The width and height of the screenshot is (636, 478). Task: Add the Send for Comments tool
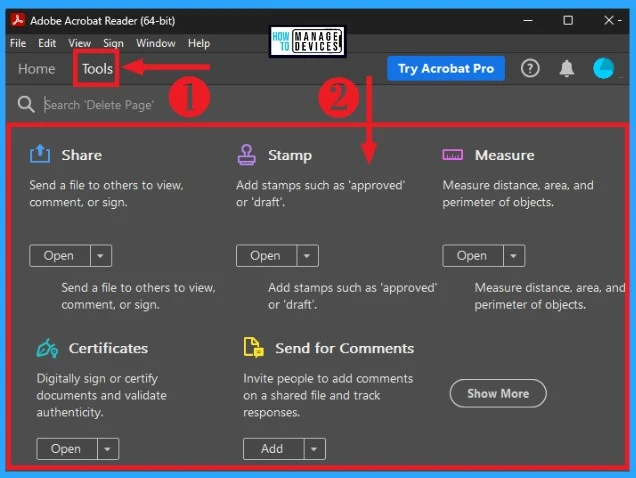[273, 449]
